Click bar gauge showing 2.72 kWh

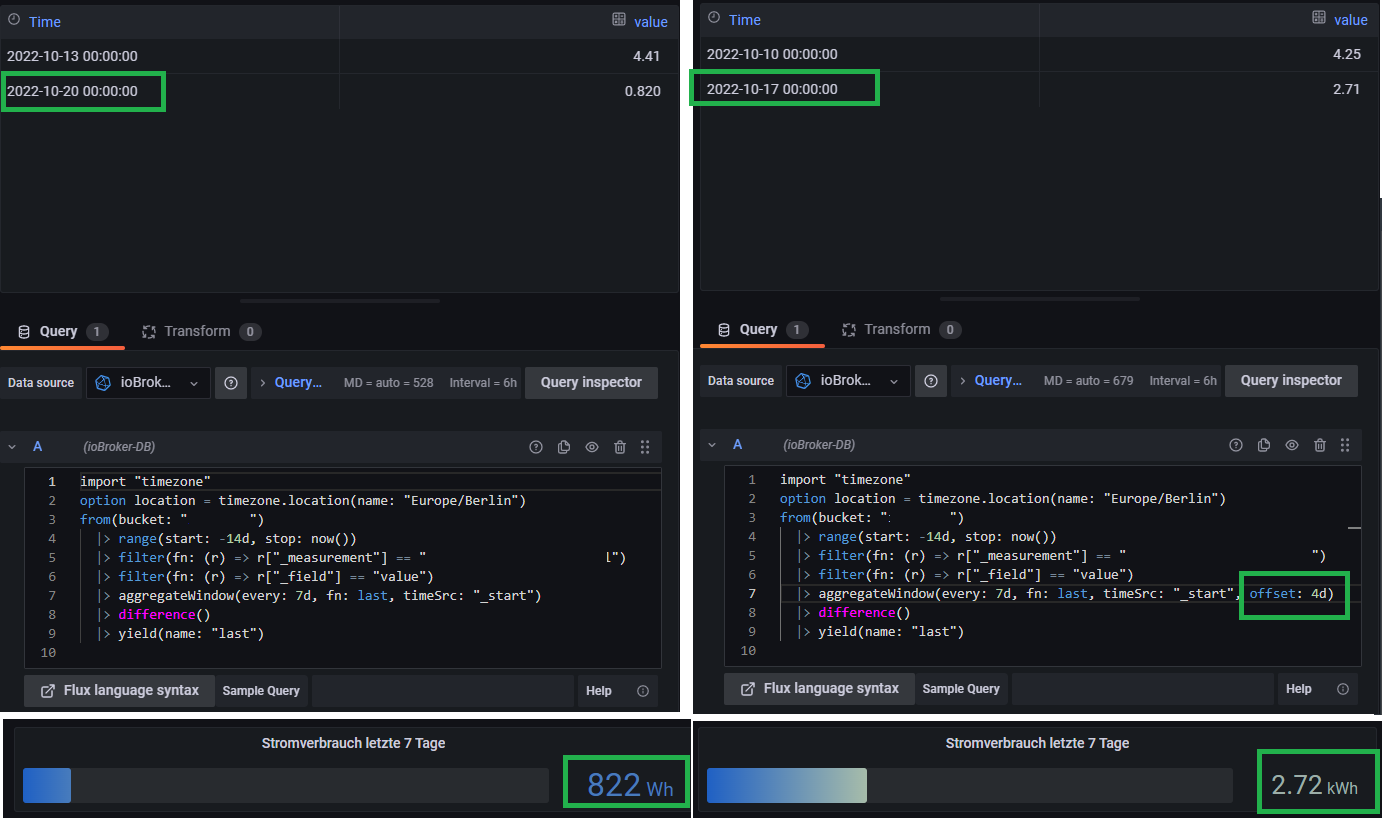tap(969, 786)
